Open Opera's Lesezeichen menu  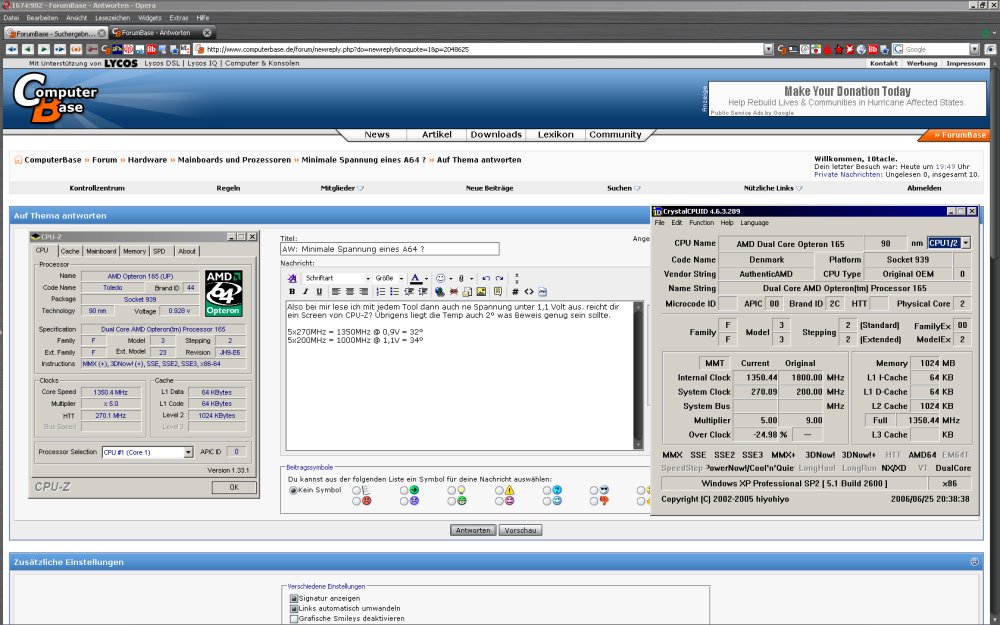[112, 18]
